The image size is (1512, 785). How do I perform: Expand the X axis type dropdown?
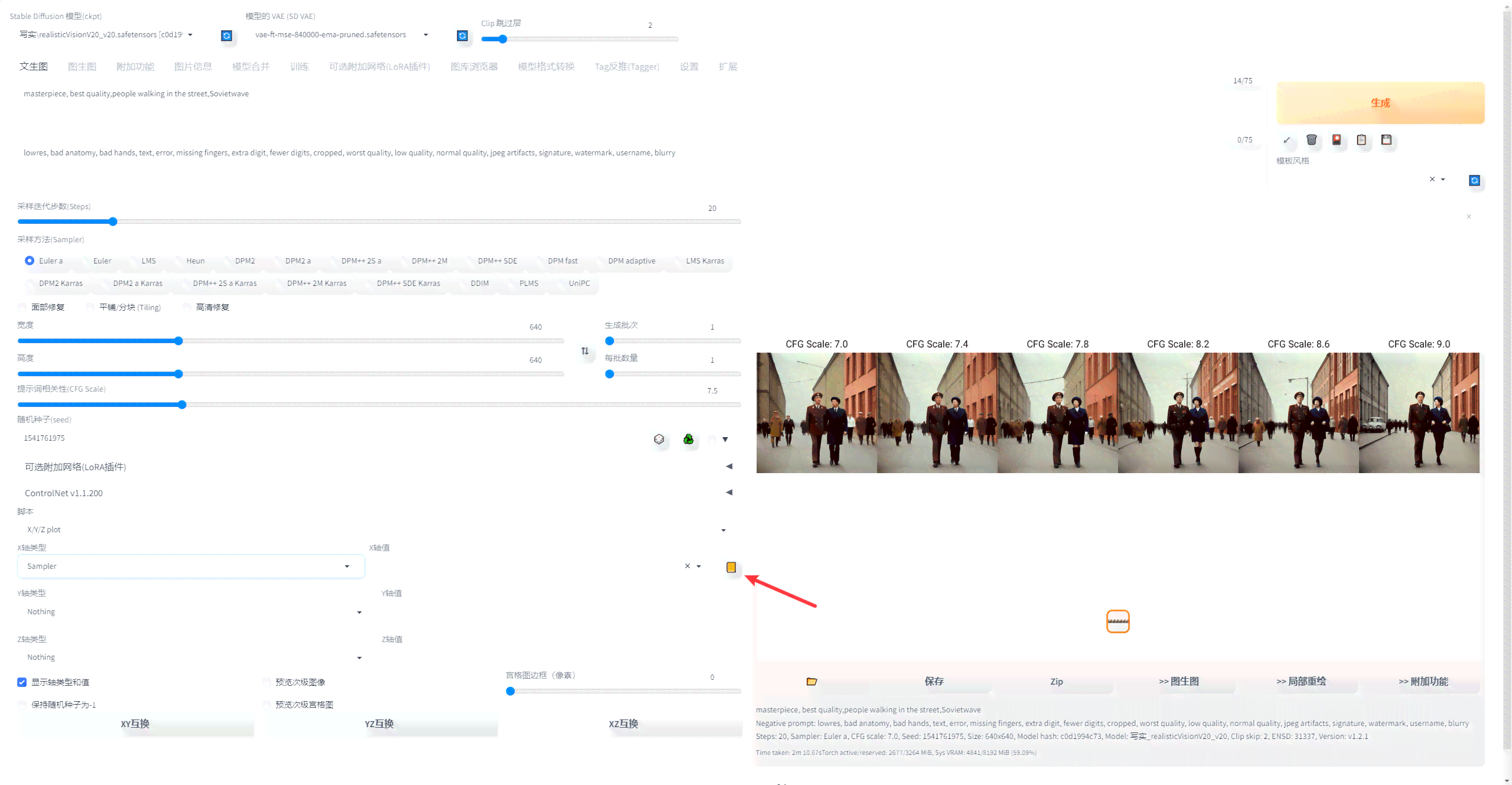347,566
